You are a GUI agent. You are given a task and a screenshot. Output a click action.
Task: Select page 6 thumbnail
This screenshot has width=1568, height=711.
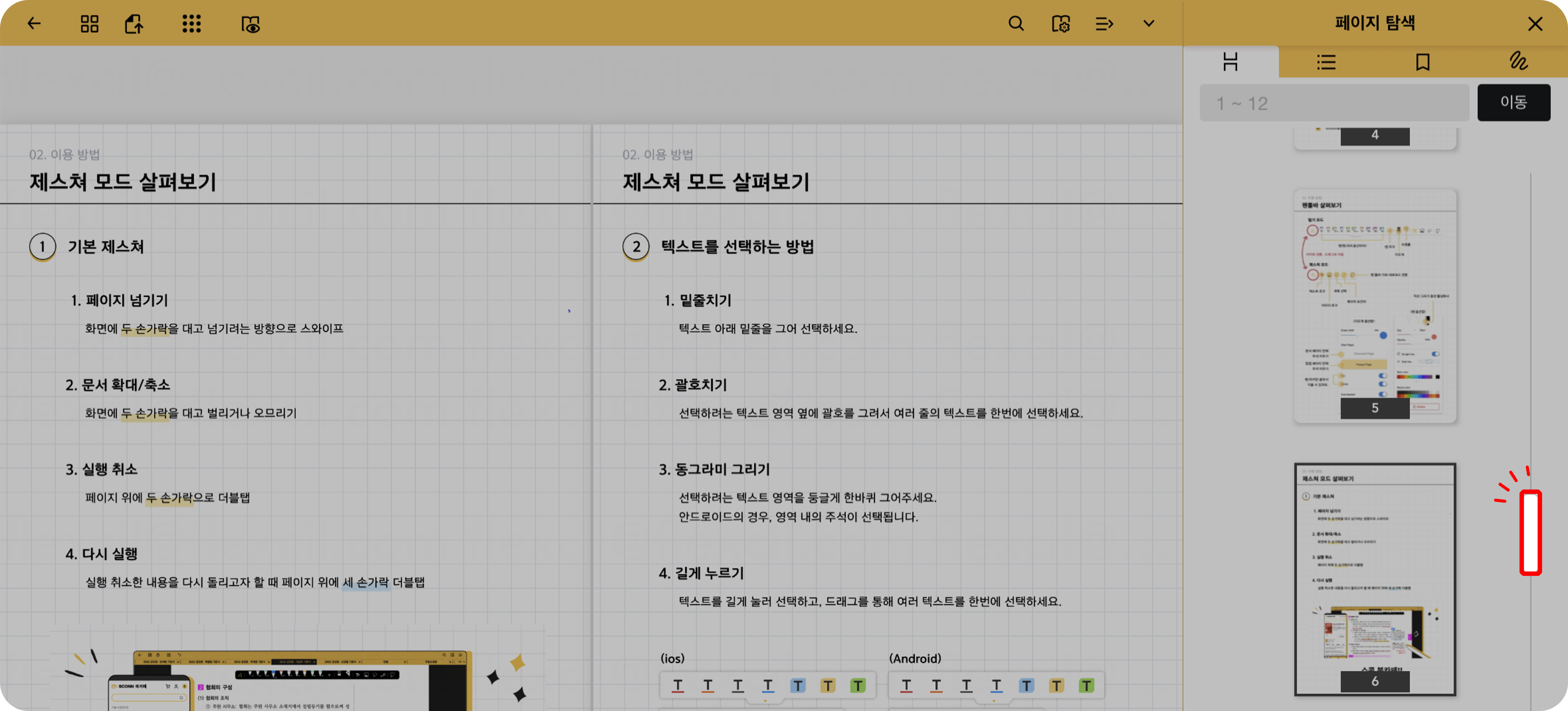coord(1375,579)
